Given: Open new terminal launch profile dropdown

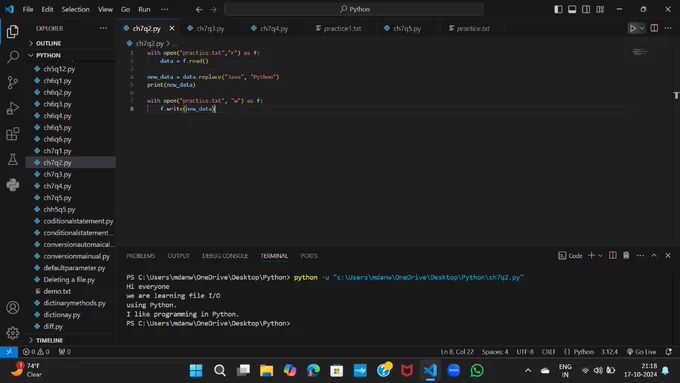Looking at the screenshot, I should pyautogui.click(x=600, y=255).
